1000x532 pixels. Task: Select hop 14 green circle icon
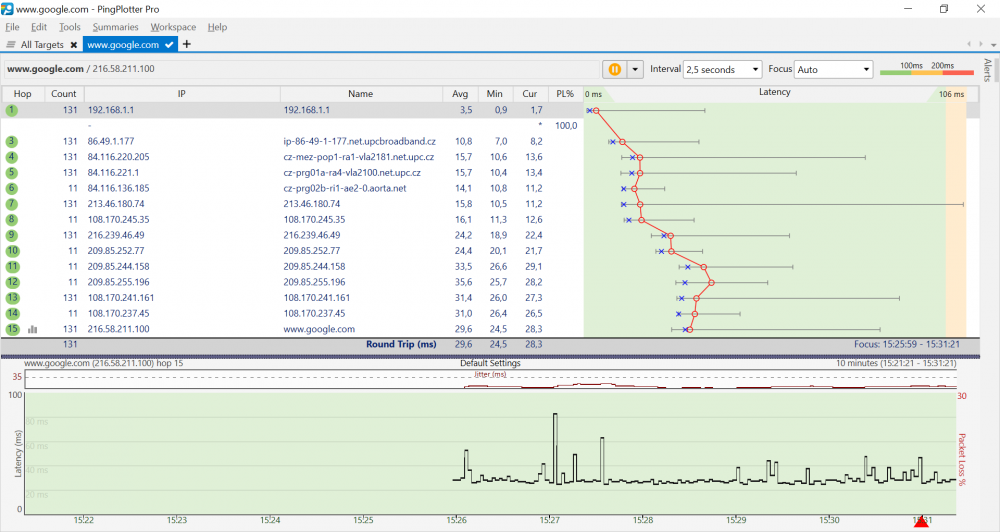click(x=12, y=313)
